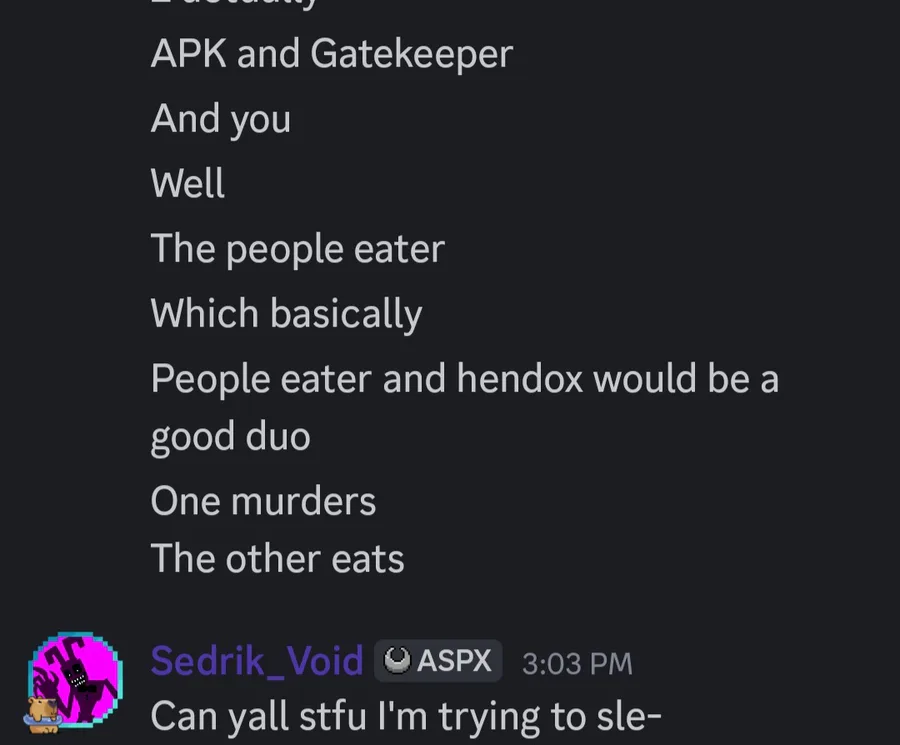The height and width of the screenshot is (745, 900).
Task: Click the word 'hendox' in the message
Action: (519, 379)
